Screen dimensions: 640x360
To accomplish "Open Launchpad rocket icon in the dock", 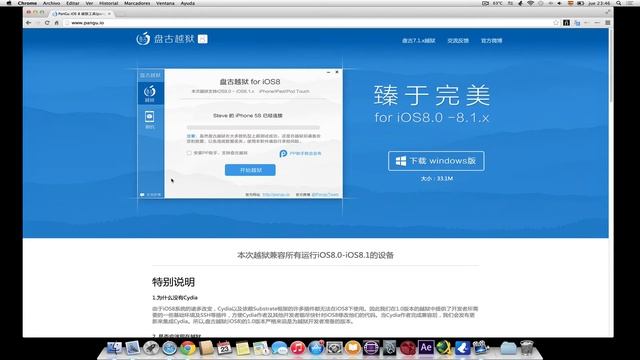I will point(151,348).
